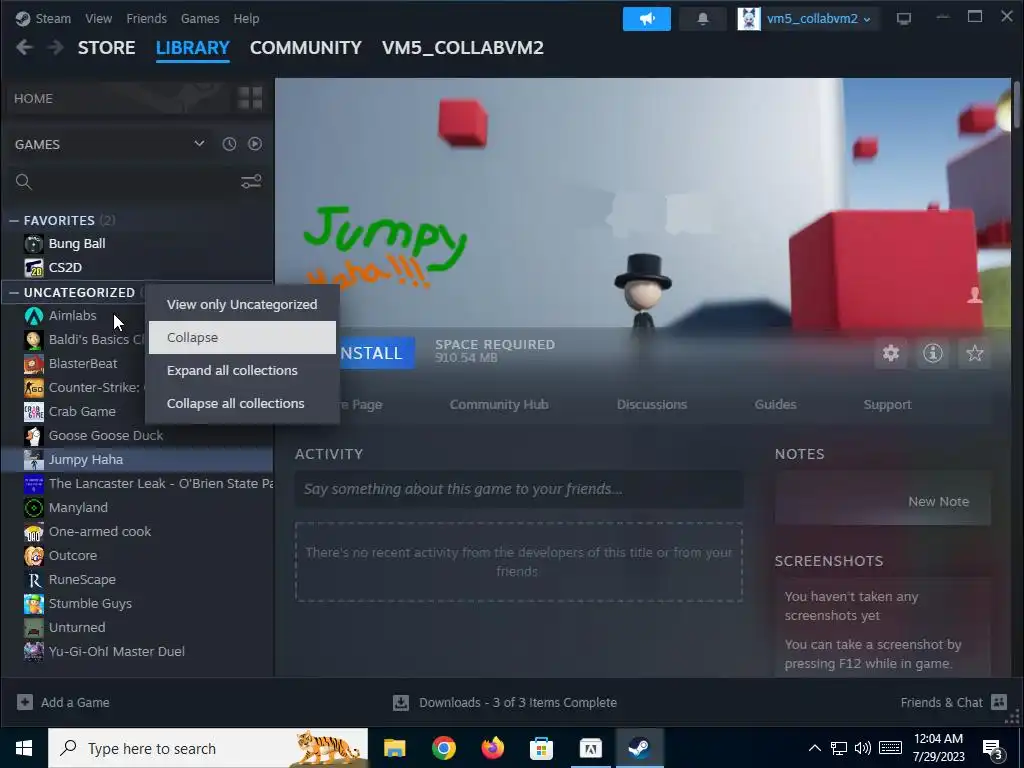Click the Downloads tray icon
Screen dimensions: 1024x768
401,702
